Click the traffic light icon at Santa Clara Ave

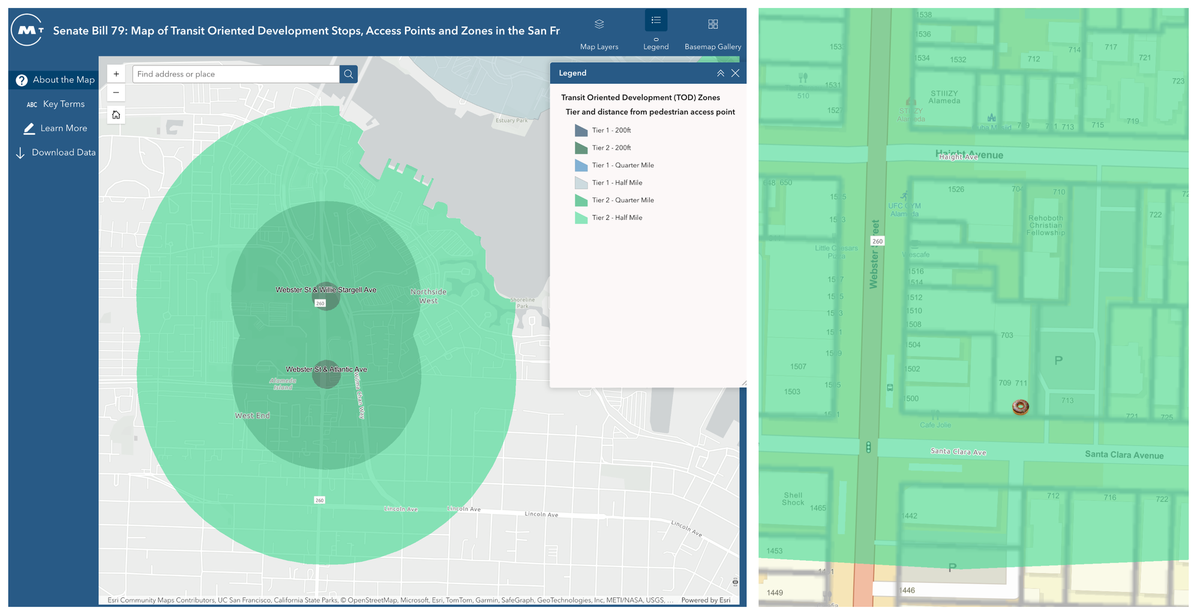(x=869, y=447)
